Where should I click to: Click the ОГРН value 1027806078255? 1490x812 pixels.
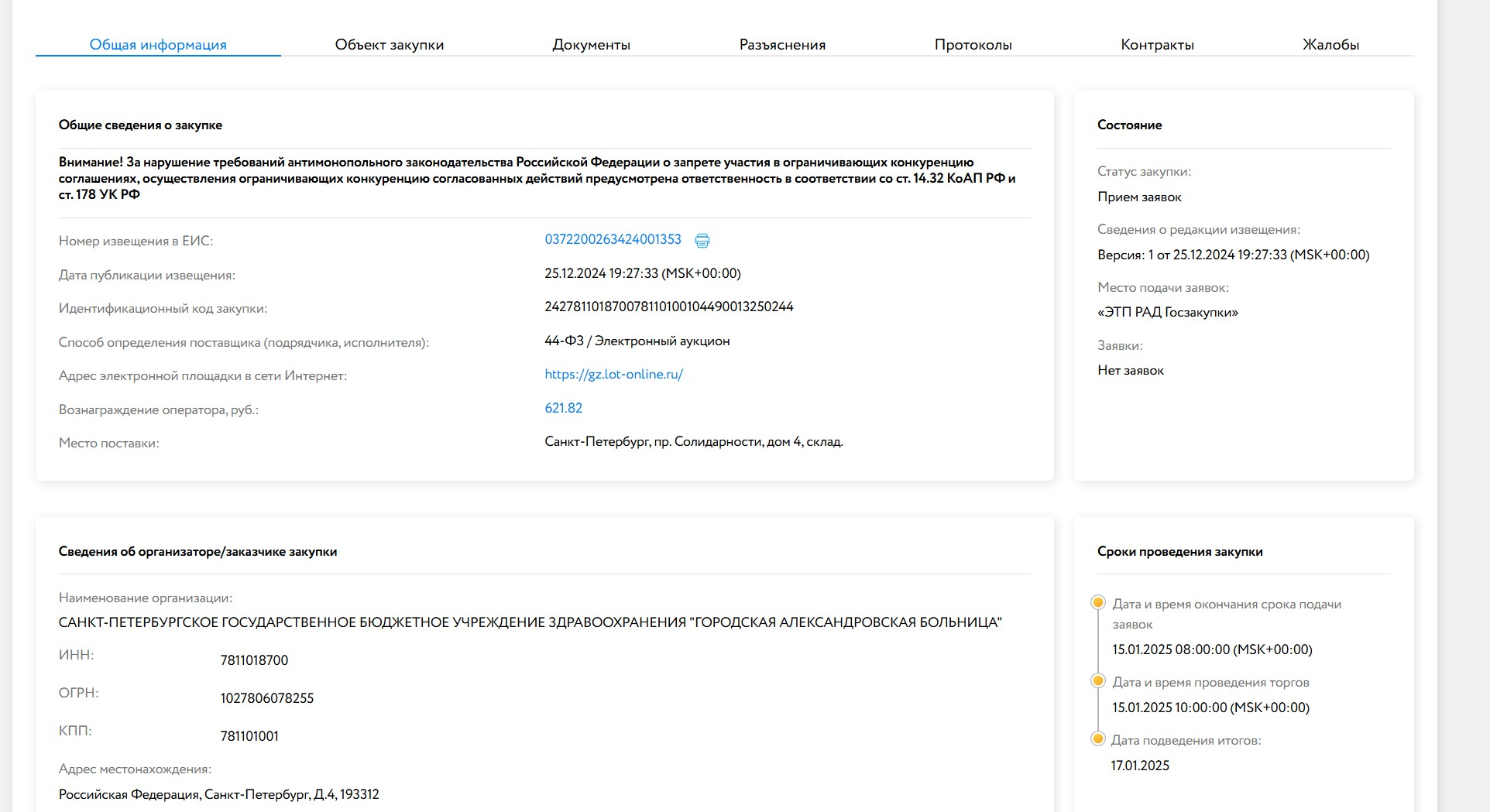(266, 698)
